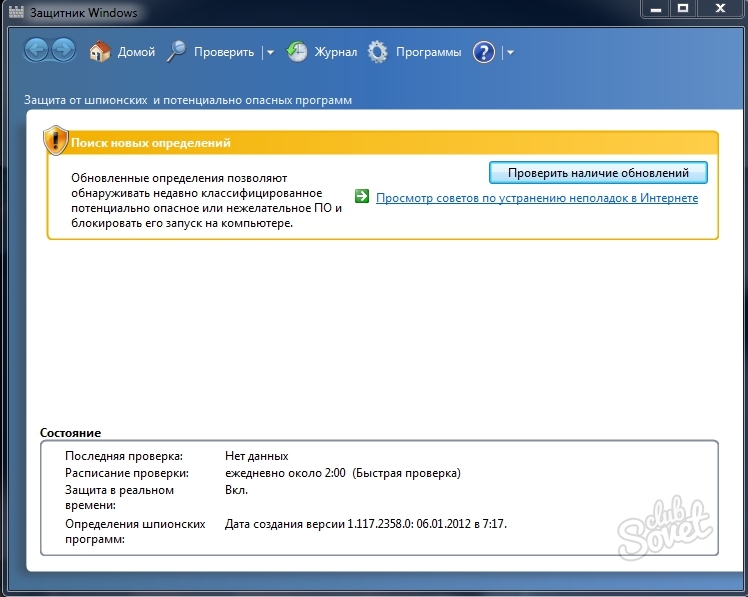The image size is (748, 597).
Task: Click the Последняя проверка label
Action: click(124, 456)
